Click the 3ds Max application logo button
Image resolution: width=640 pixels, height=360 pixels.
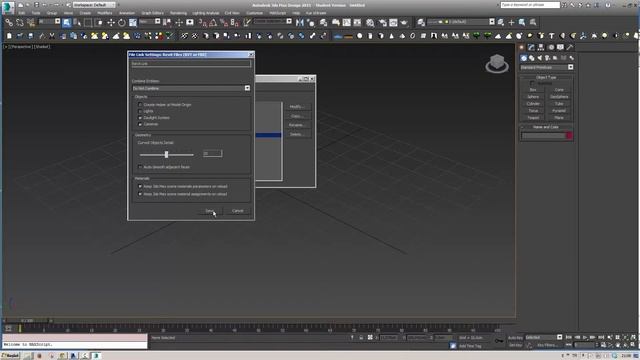click(x=8, y=7)
